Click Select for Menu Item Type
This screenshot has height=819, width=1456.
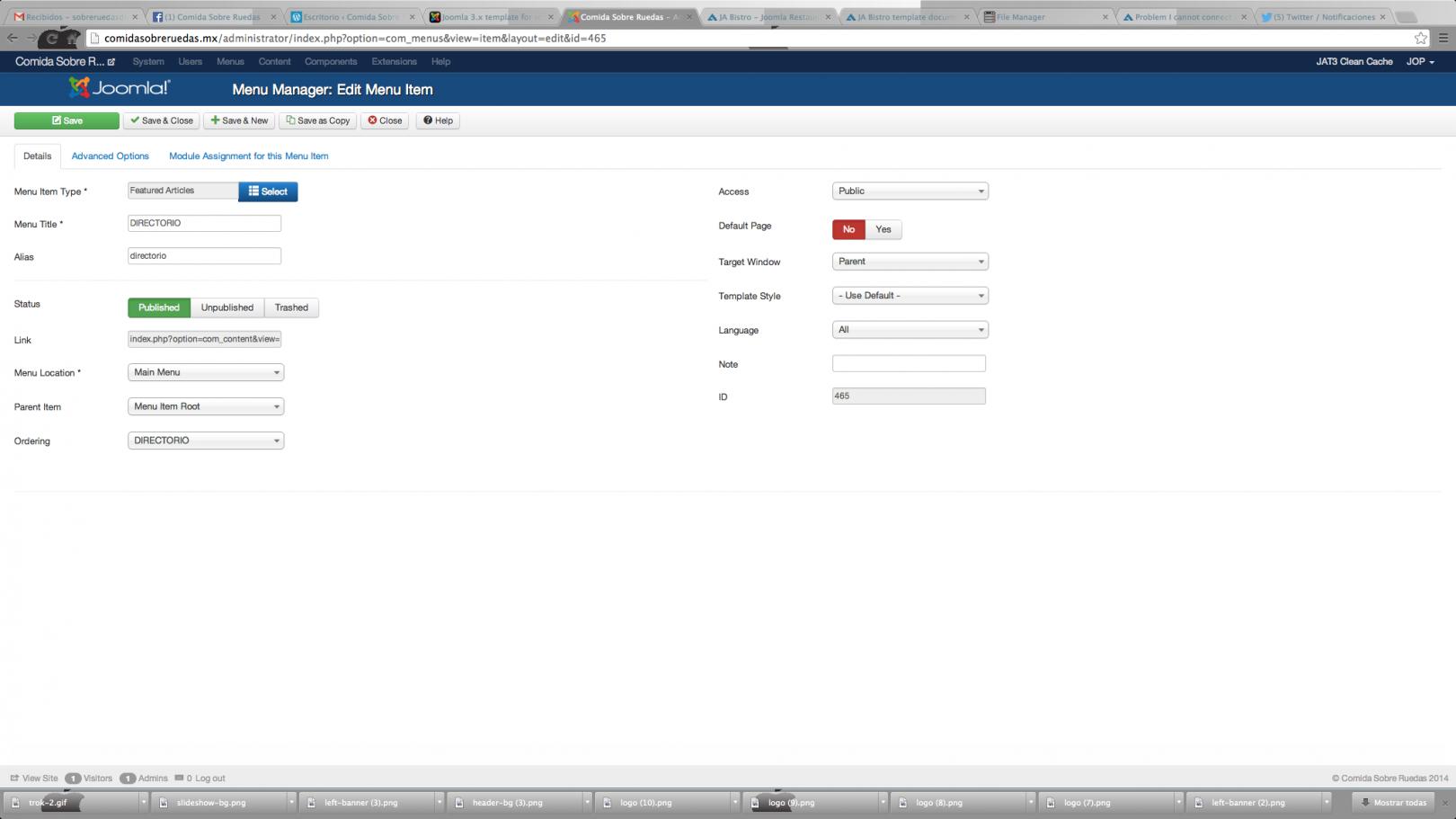[268, 191]
